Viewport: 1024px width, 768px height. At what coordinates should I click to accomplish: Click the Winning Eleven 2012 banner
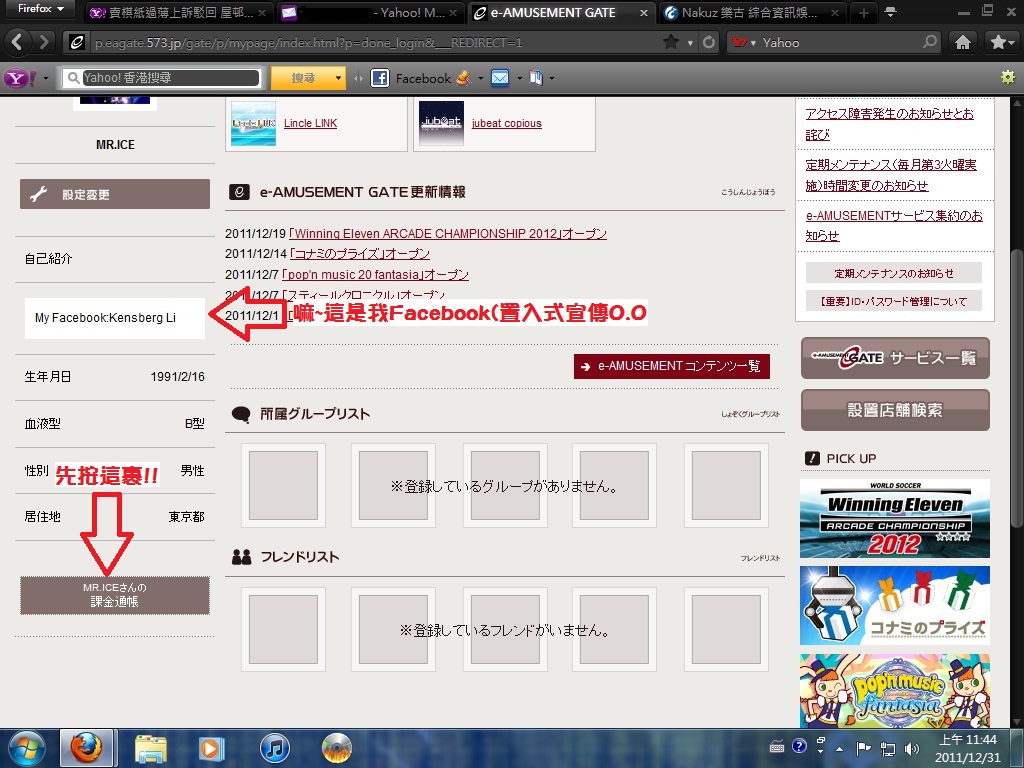click(894, 518)
